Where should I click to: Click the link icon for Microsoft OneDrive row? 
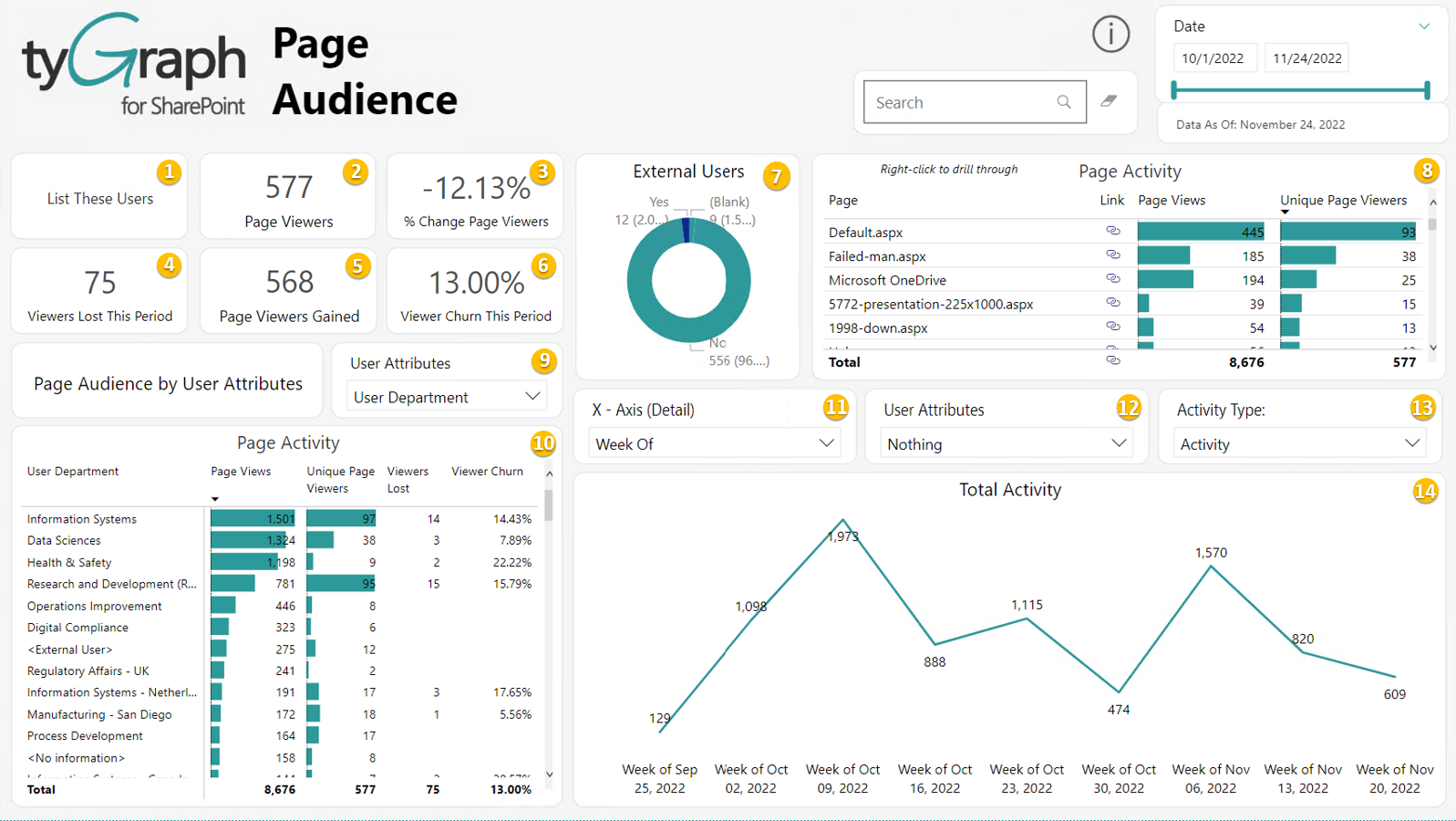pyautogui.click(x=1112, y=279)
